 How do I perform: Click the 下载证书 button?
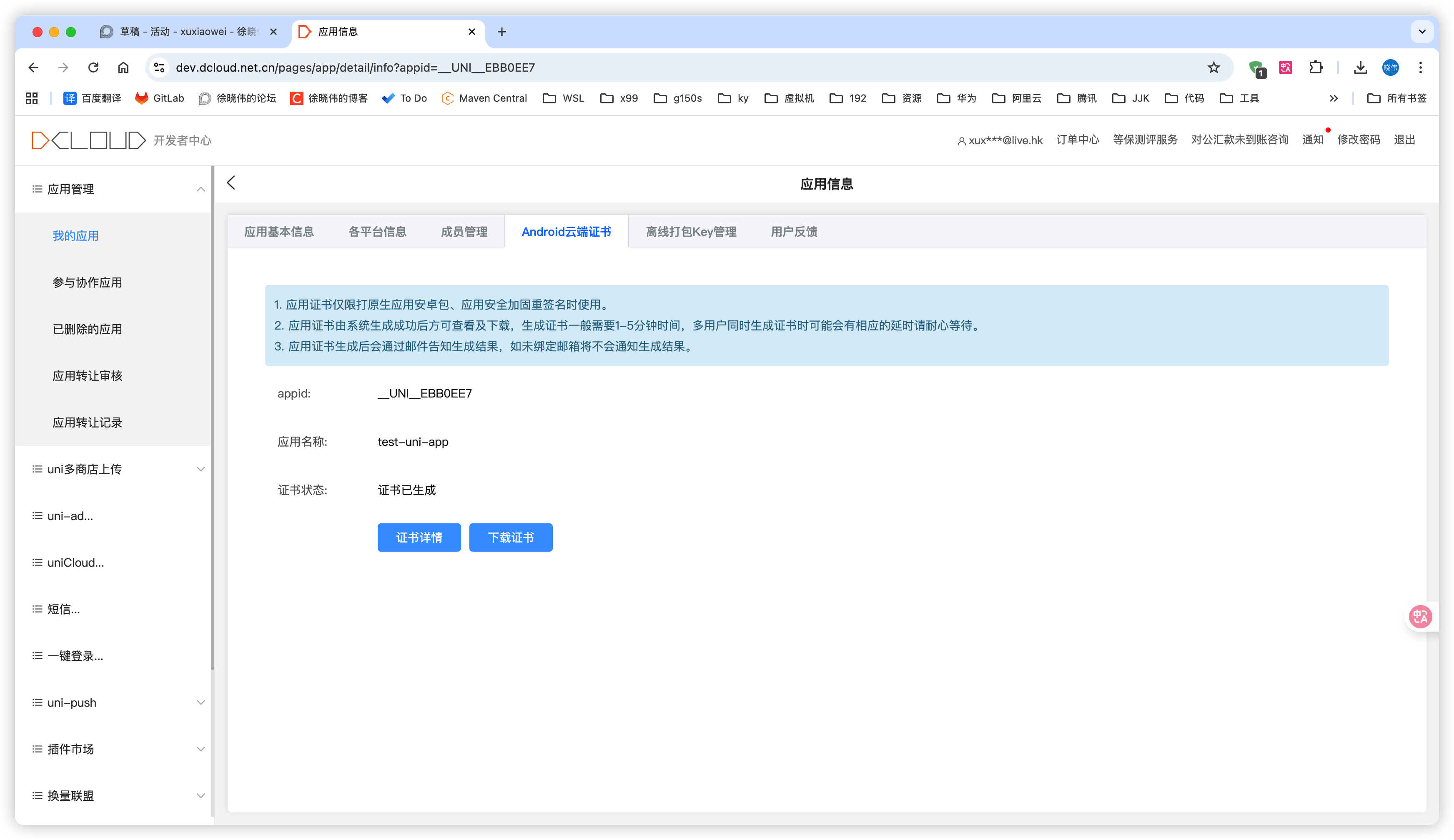511,537
